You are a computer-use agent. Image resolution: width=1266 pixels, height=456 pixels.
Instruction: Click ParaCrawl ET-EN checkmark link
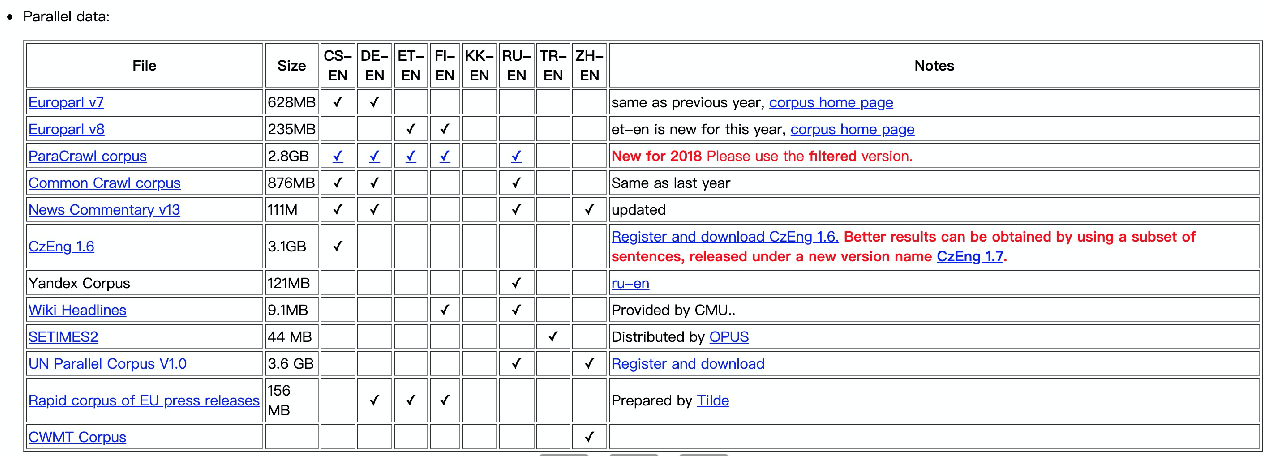[410, 156]
